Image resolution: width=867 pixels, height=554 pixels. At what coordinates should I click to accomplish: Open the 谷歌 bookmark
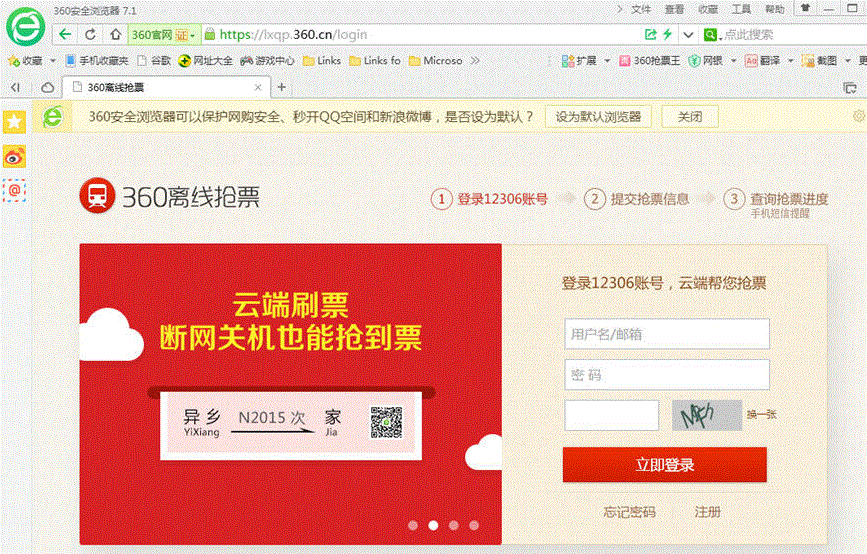coord(154,60)
